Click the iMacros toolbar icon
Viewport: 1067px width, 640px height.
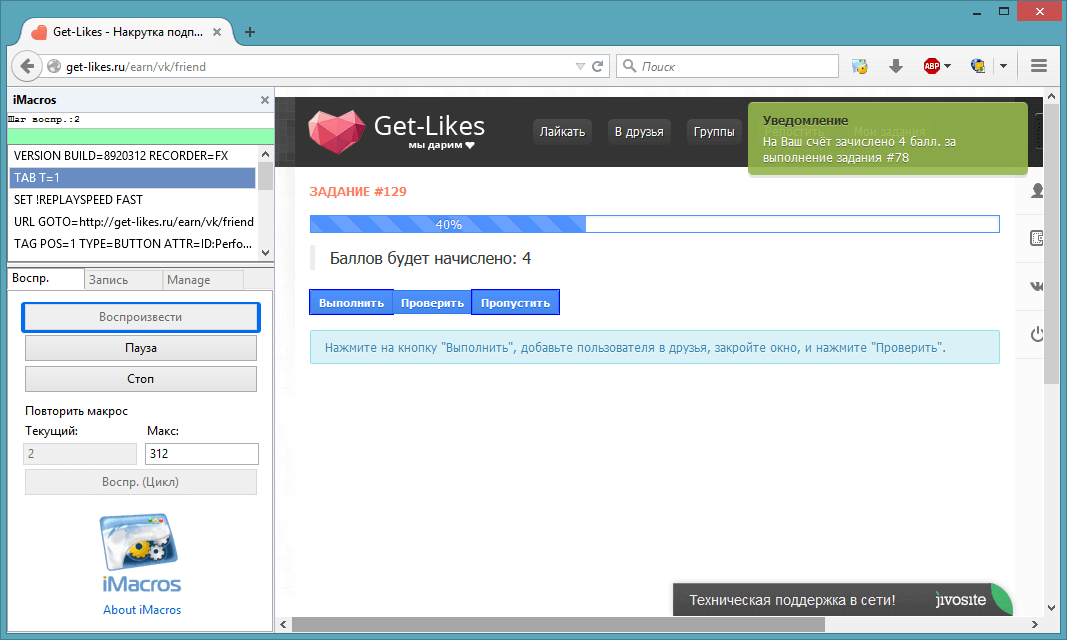tap(859, 66)
